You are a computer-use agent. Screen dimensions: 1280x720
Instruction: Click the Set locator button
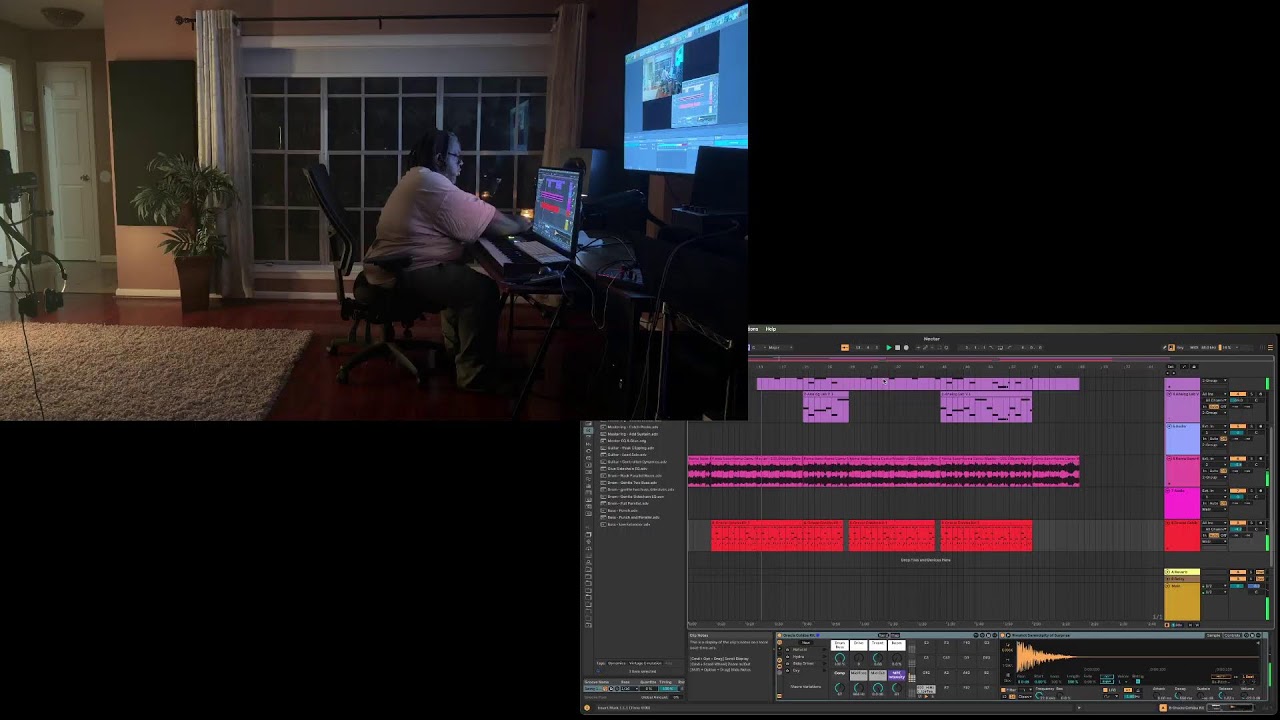point(1171,366)
